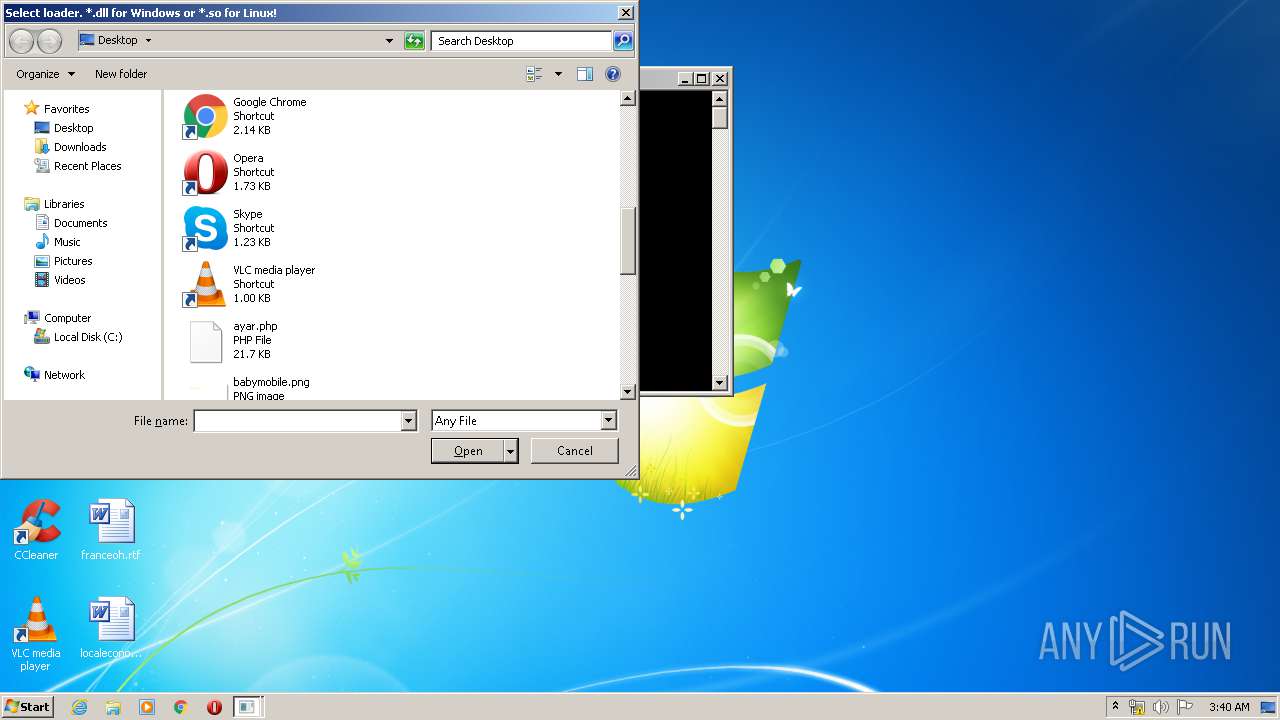Minimize the background console window

(686, 78)
